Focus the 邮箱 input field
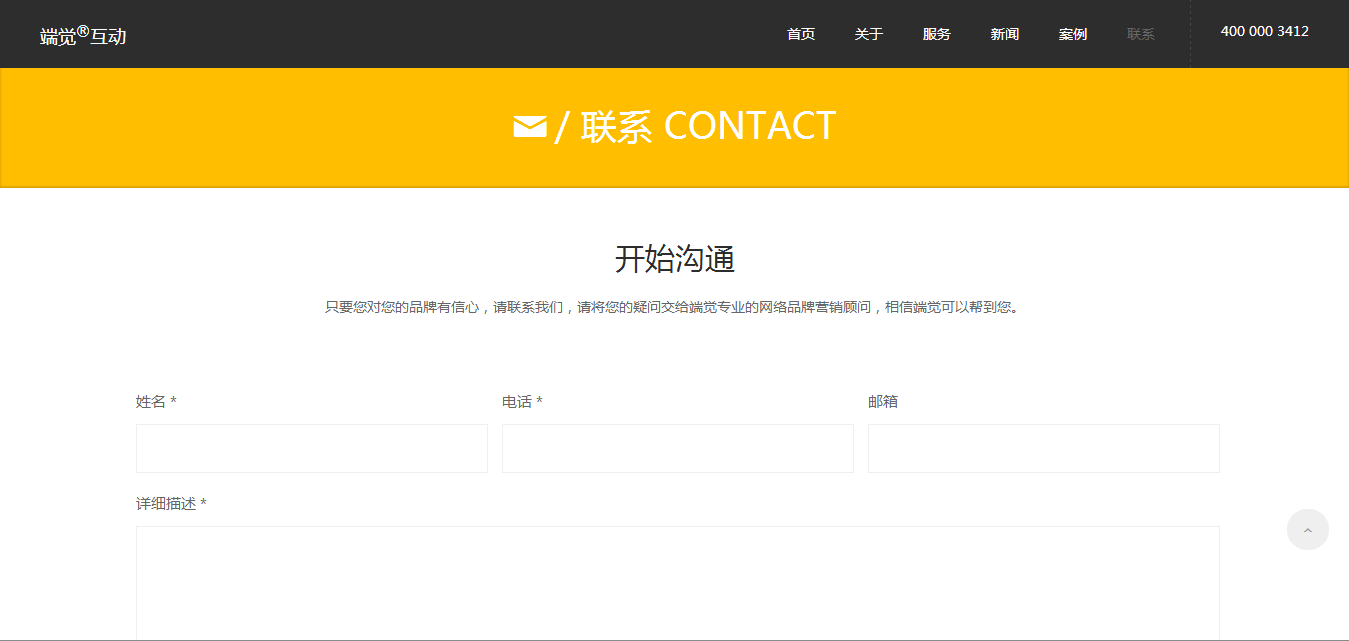Image resolution: width=1349 pixels, height=641 pixels. pyautogui.click(x=1044, y=448)
